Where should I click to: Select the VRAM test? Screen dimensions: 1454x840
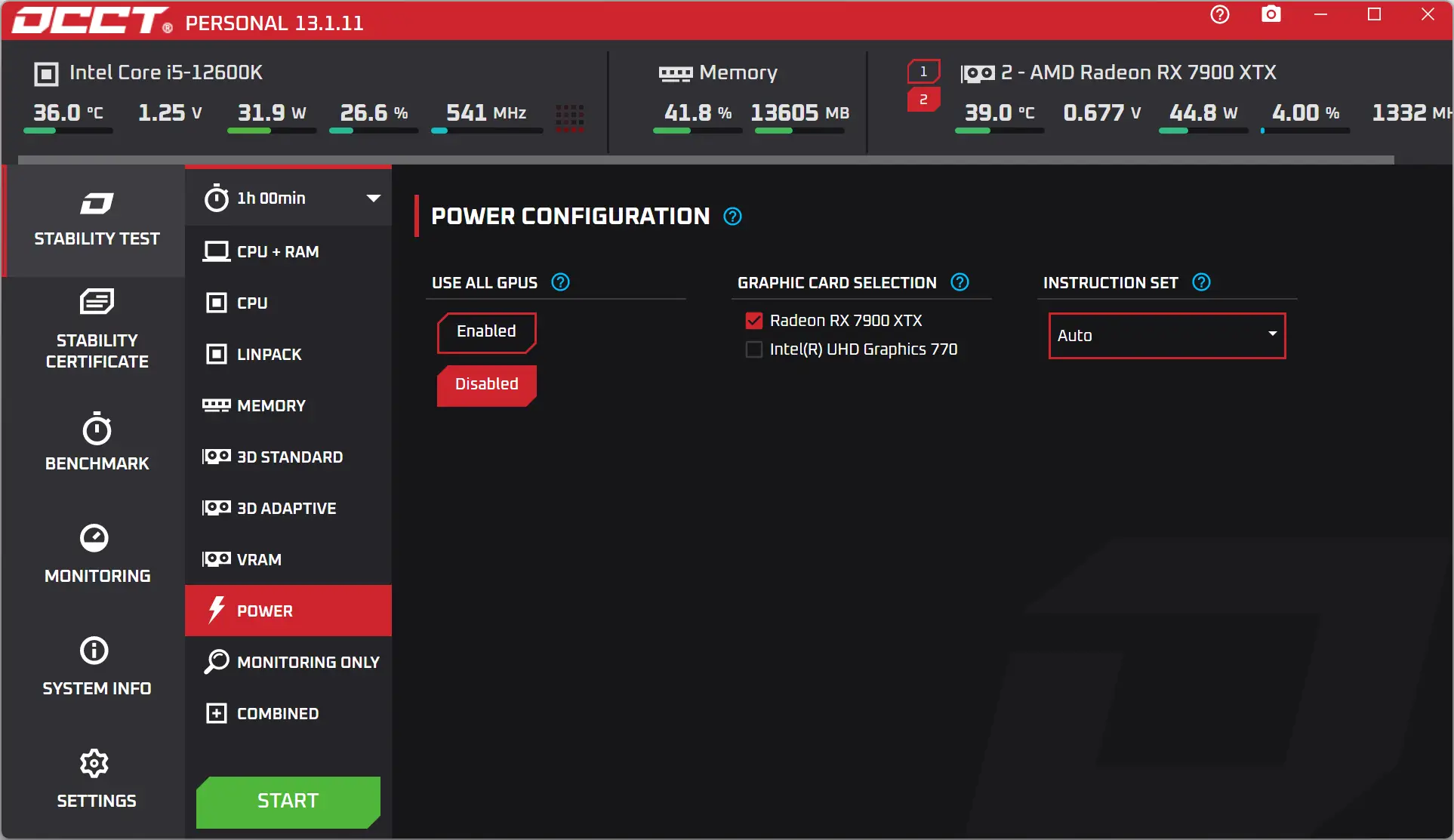click(x=288, y=559)
